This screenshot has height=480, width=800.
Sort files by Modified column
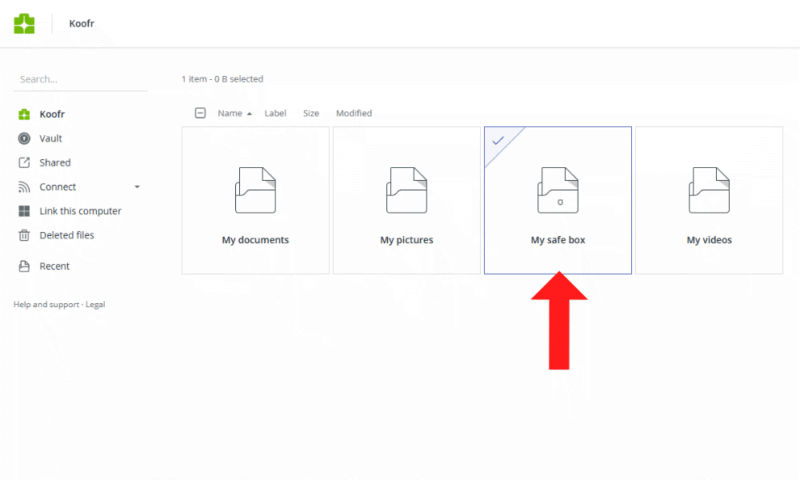click(353, 114)
